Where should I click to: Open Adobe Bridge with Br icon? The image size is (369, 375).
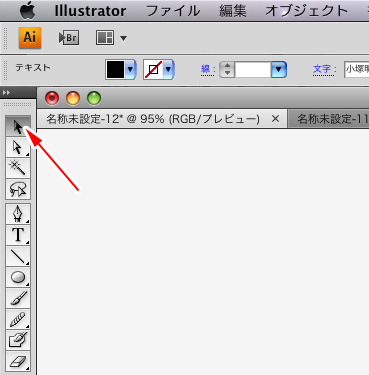click(x=69, y=38)
